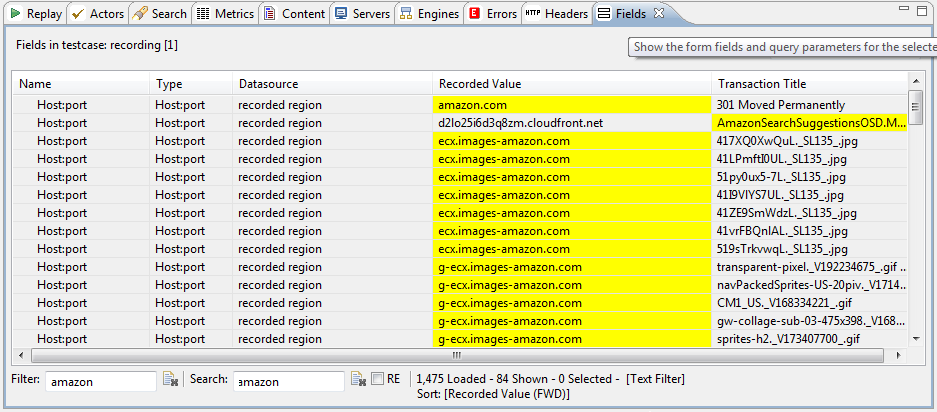Clear the Search text field icon
This screenshot has width=937, height=412.
click(x=358, y=379)
